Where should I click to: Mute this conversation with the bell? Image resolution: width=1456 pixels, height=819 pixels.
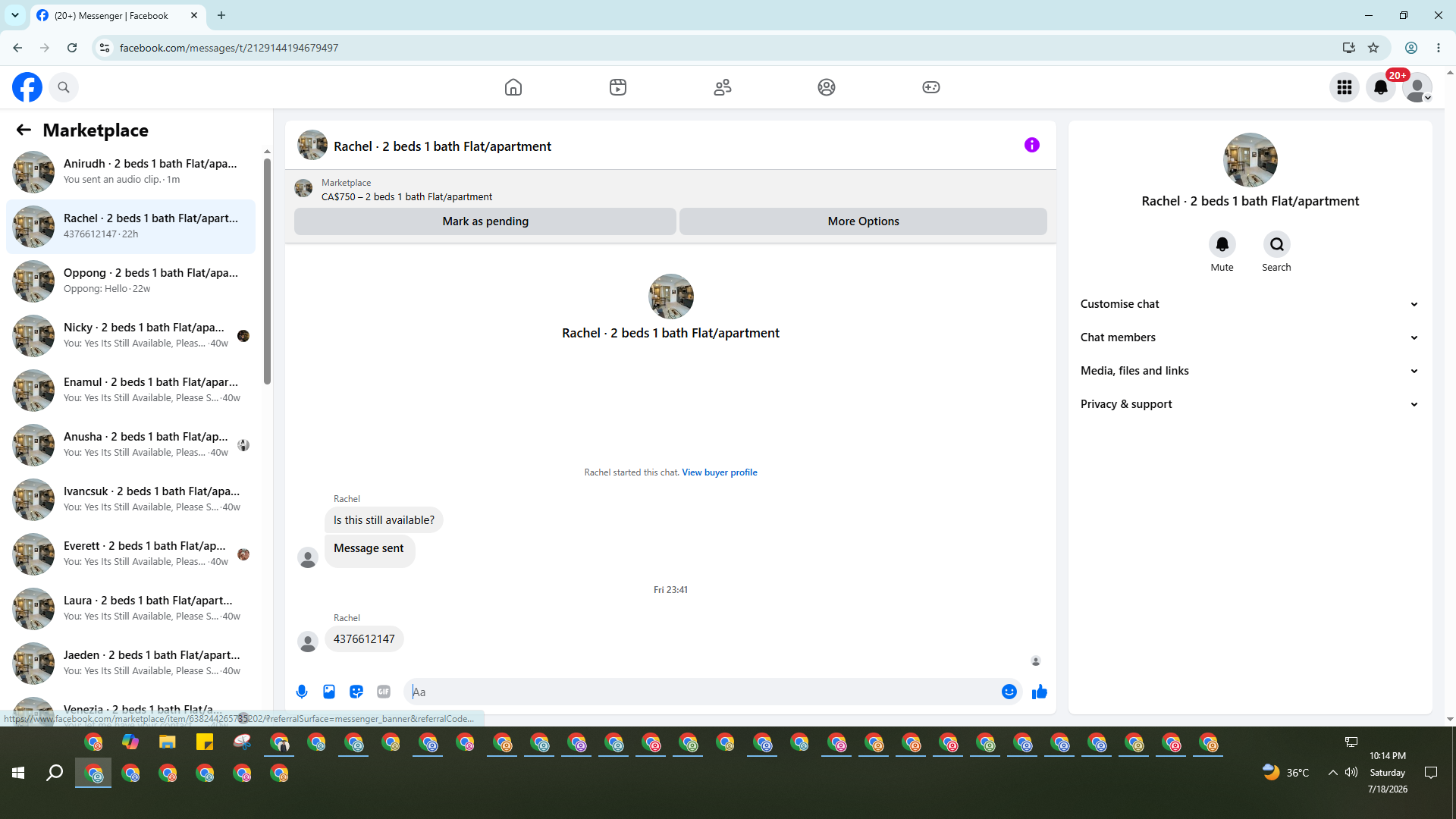(x=1222, y=244)
